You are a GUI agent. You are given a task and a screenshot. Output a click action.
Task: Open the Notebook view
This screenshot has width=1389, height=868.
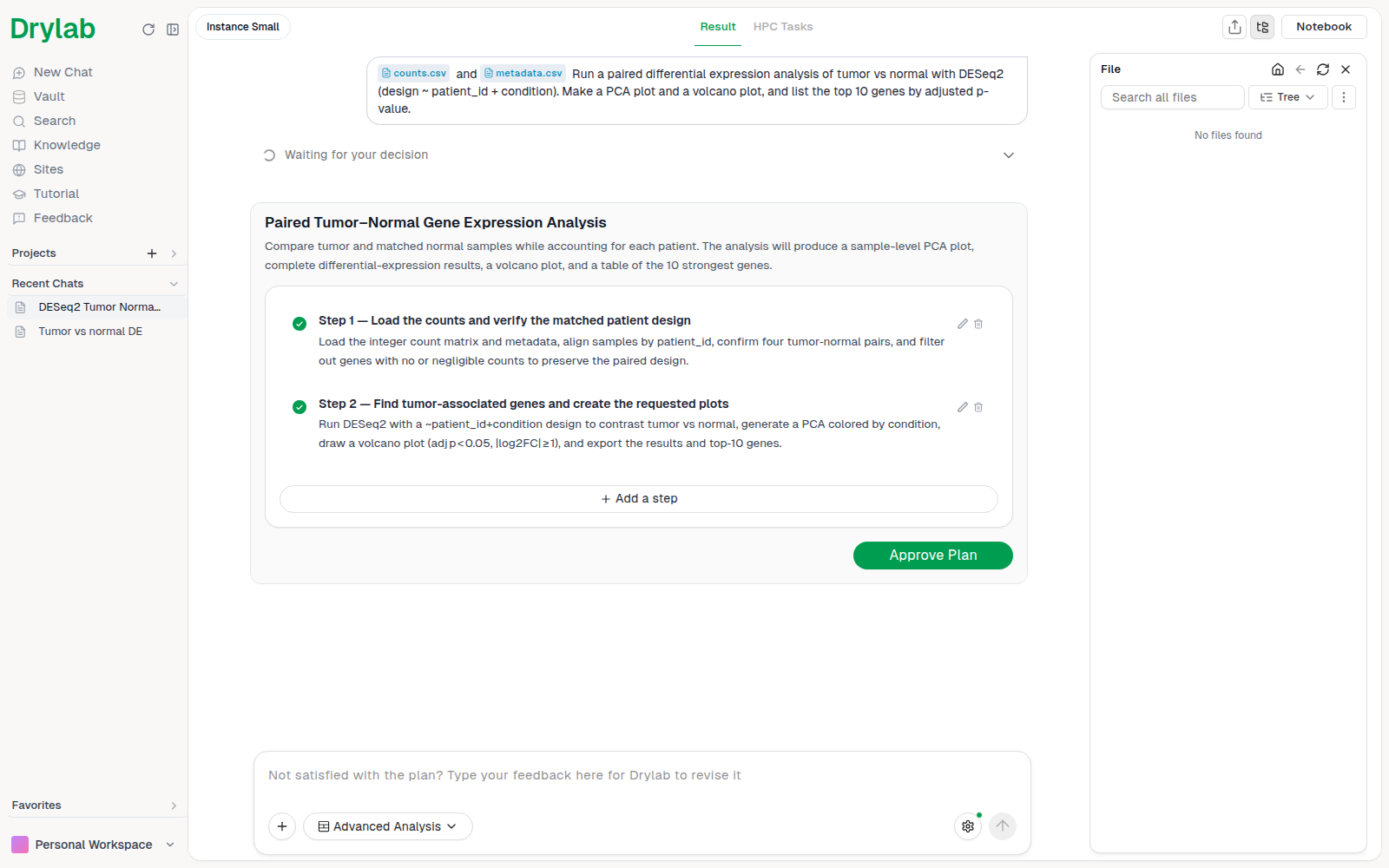pos(1324,27)
